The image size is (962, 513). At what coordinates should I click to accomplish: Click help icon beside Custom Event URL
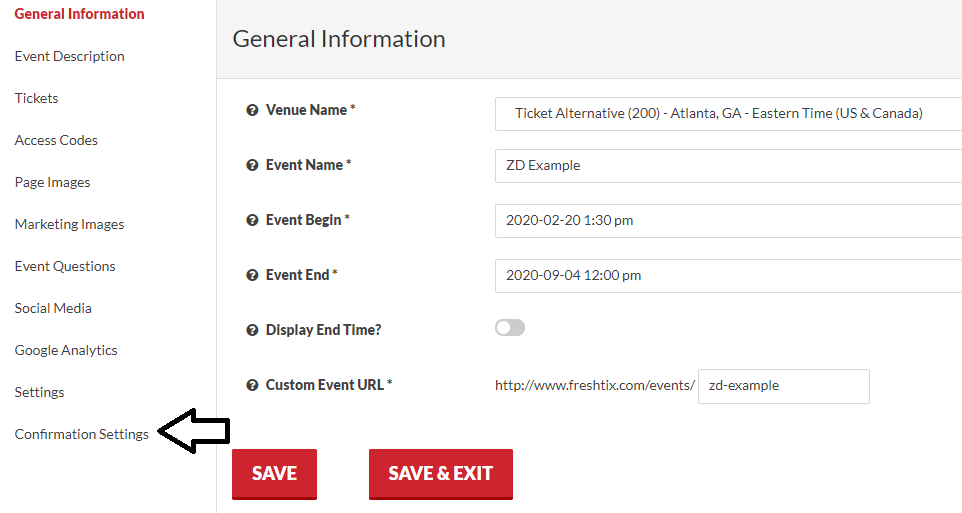tap(252, 385)
